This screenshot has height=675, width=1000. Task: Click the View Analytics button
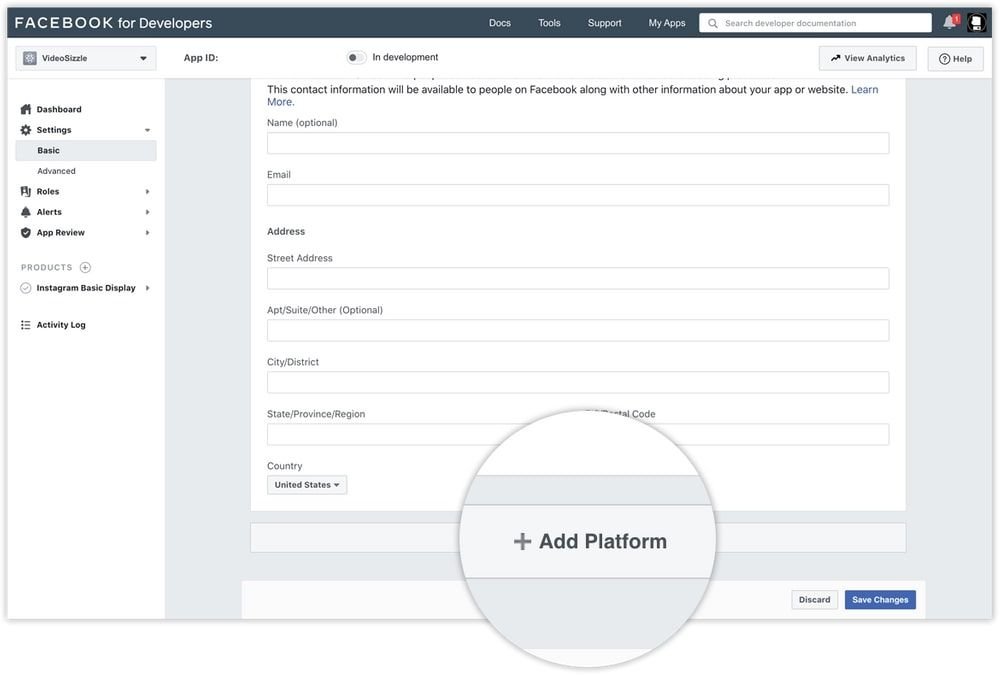[x=867, y=58]
